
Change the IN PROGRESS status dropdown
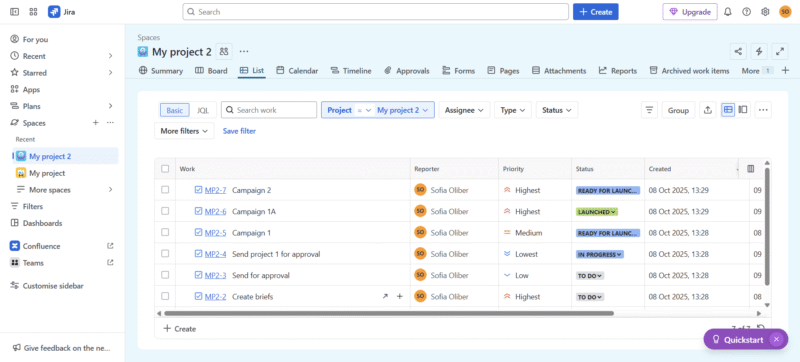click(600, 254)
